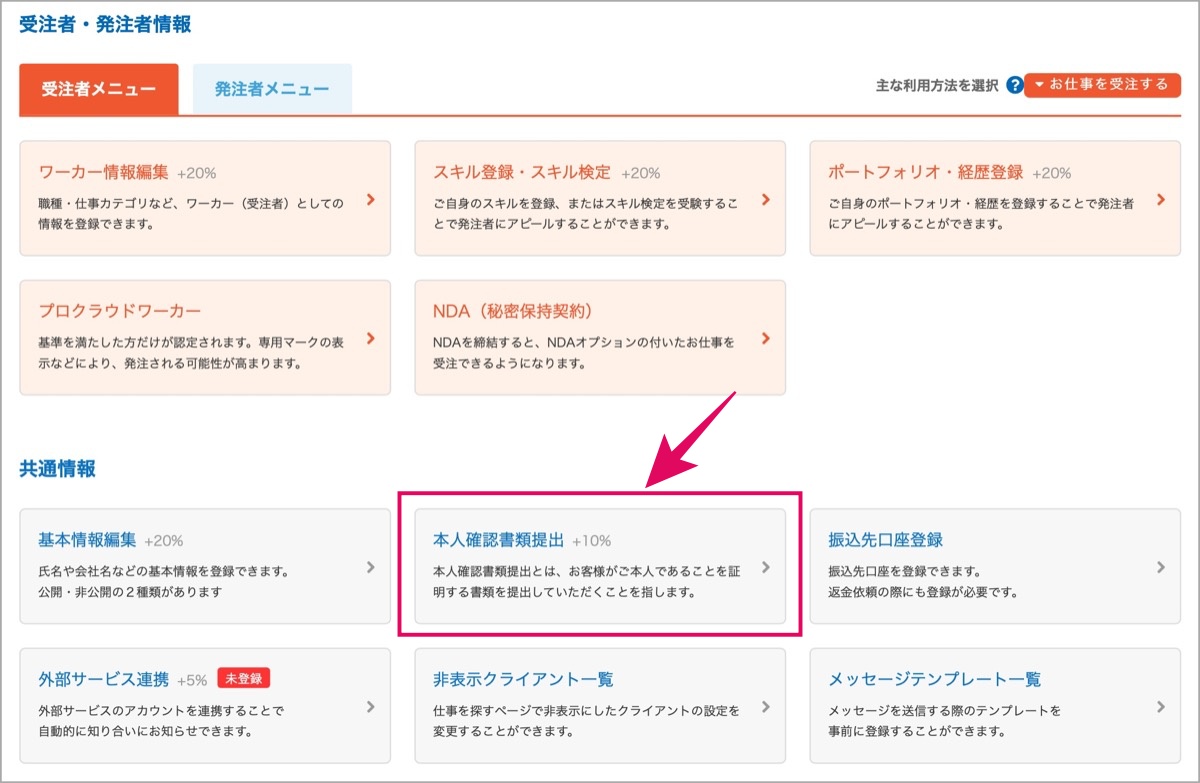Click the chevron on NDA card

pos(765,338)
